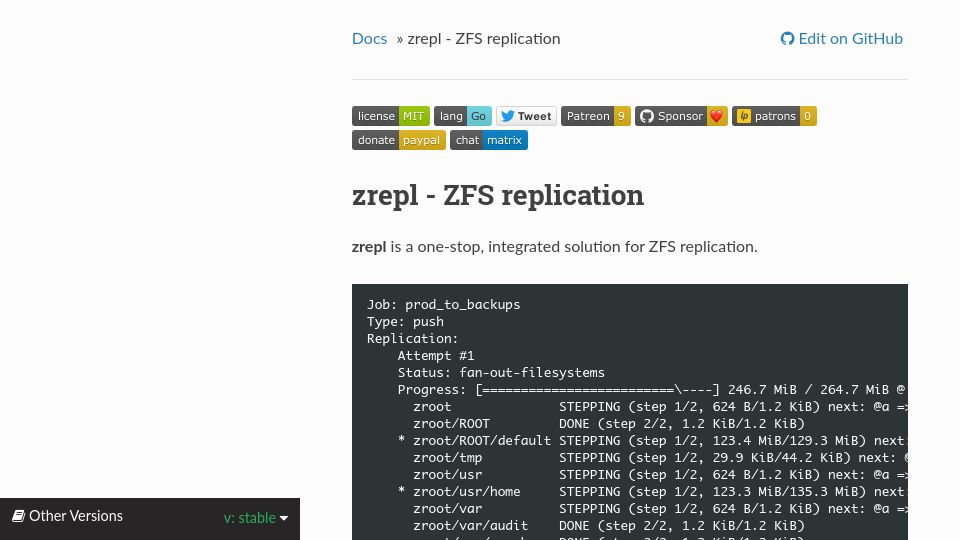Click the Attempt #1 line
Viewport: 960px width, 540px height.
(436, 356)
